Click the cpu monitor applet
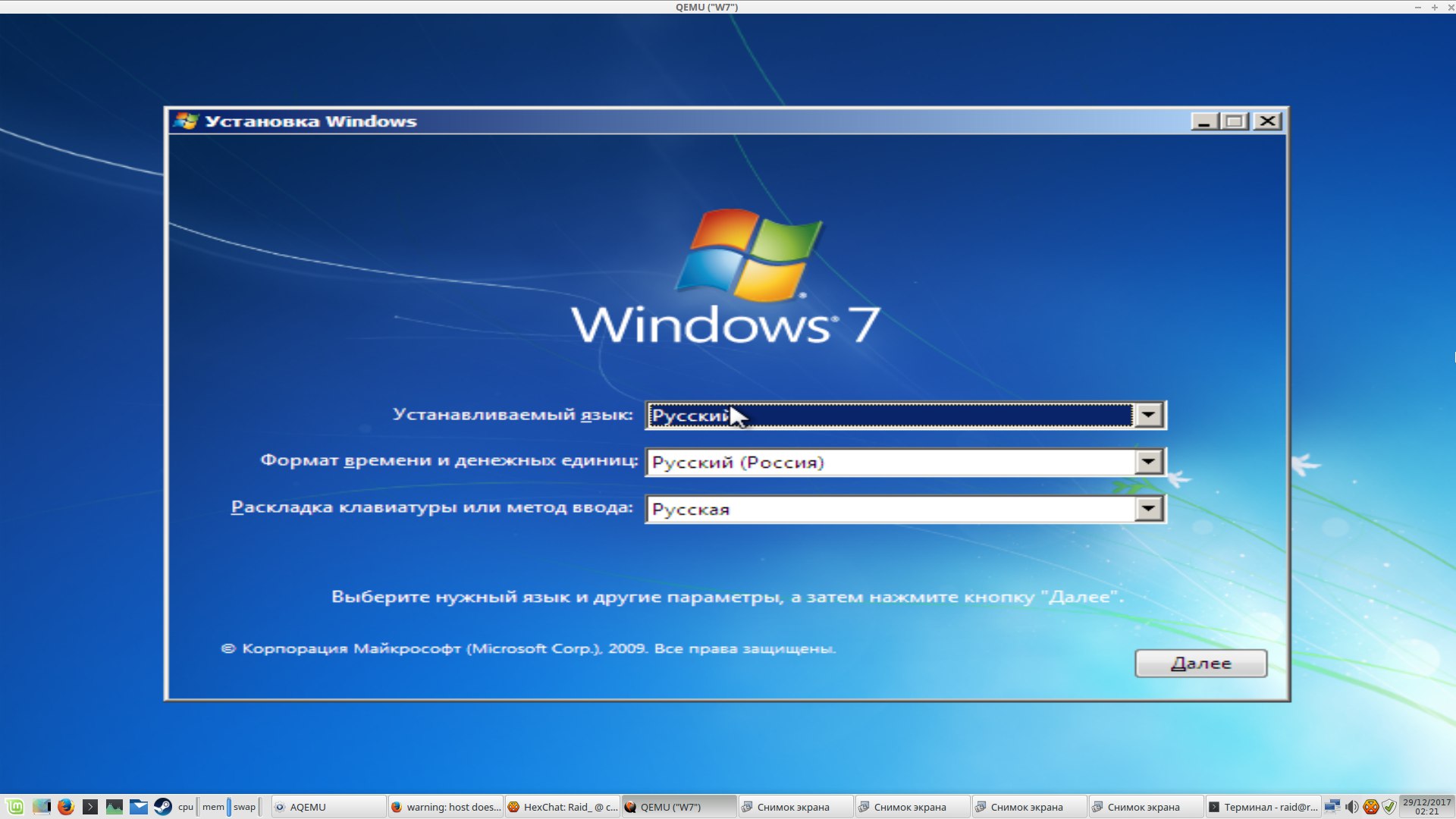1456x819 pixels. pos(187,807)
